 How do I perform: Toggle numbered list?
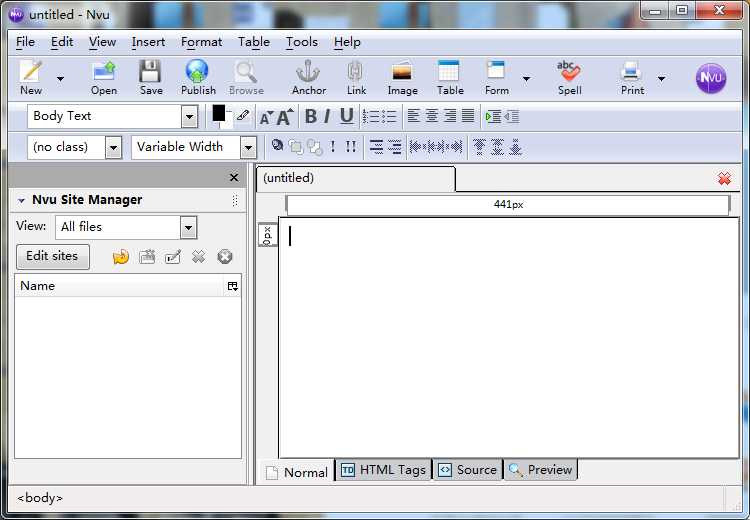point(371,116)
